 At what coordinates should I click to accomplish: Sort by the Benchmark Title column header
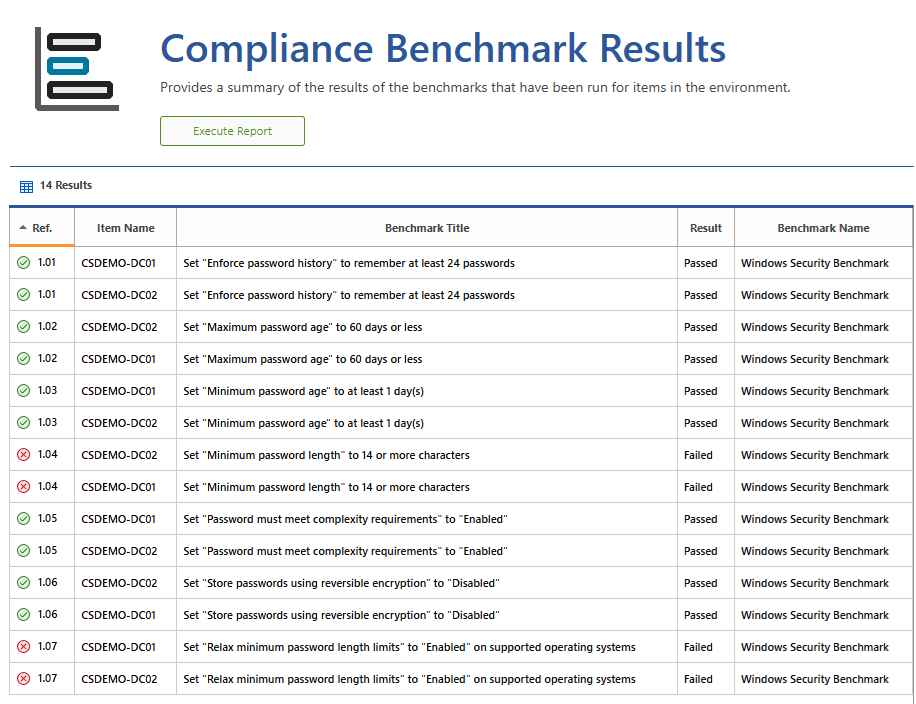click(427, 228)
